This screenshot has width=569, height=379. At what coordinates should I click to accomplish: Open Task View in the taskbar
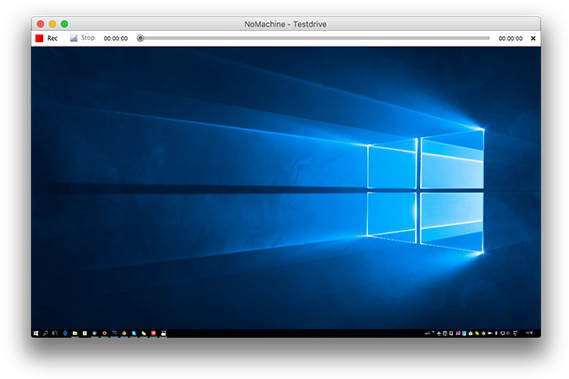pos(55,333)
